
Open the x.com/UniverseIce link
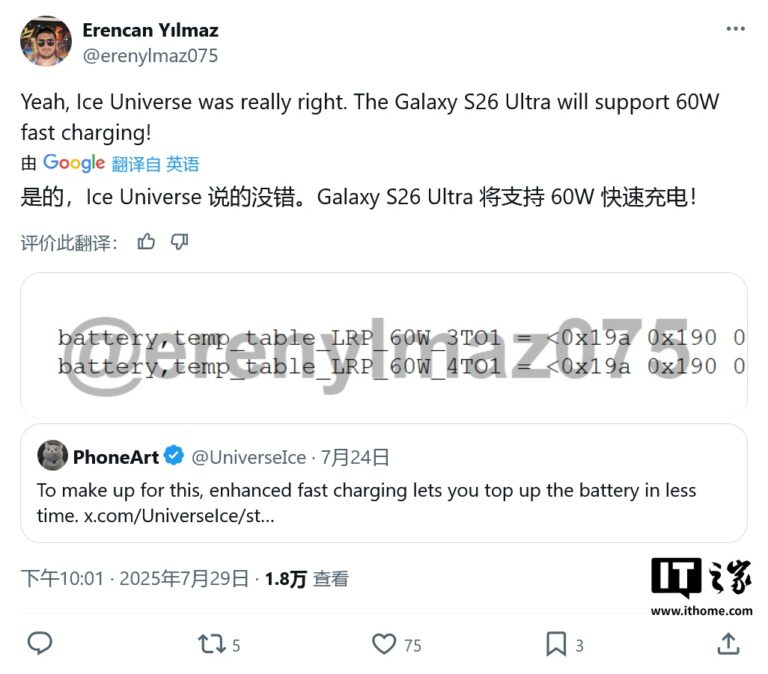coord(179,516)
